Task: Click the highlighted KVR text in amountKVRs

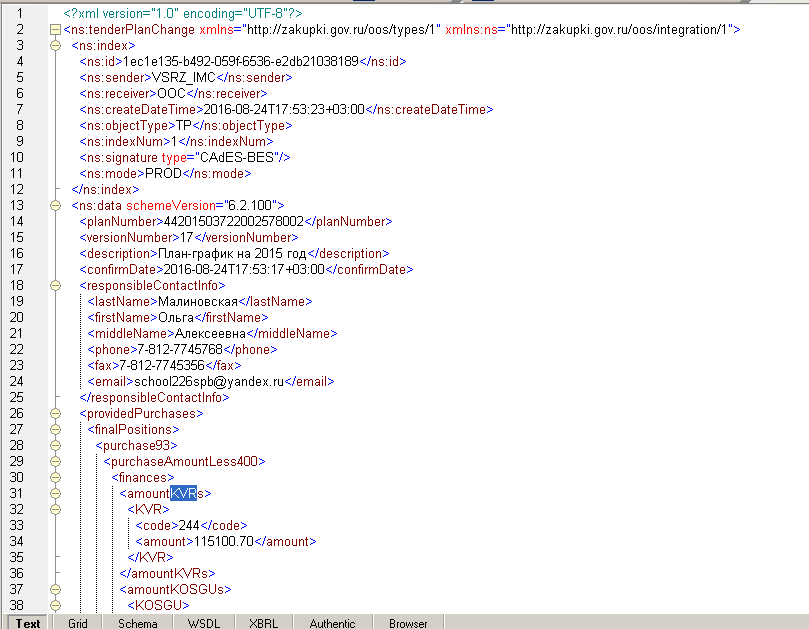Action: click(183, 493)
